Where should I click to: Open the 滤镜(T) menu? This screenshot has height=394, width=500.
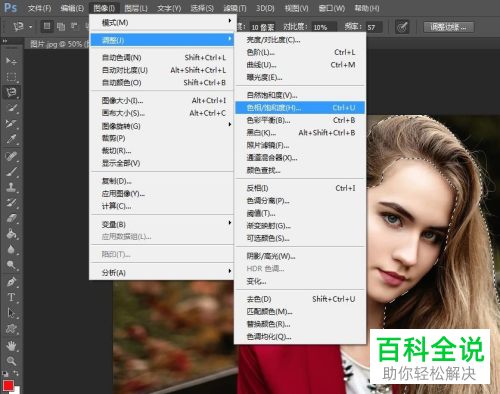point(234,8)
